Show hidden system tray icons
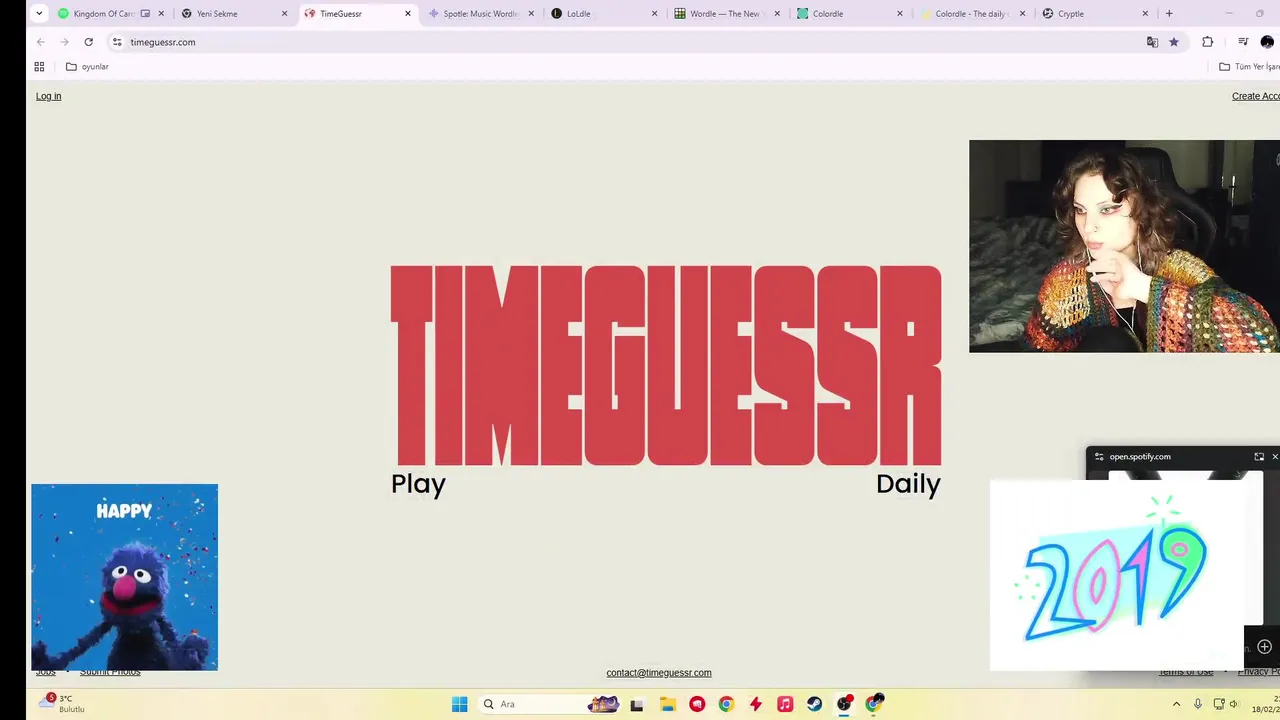This screenshot has width=1280, height=720. pyautogui.click(x=1176, y=704)
